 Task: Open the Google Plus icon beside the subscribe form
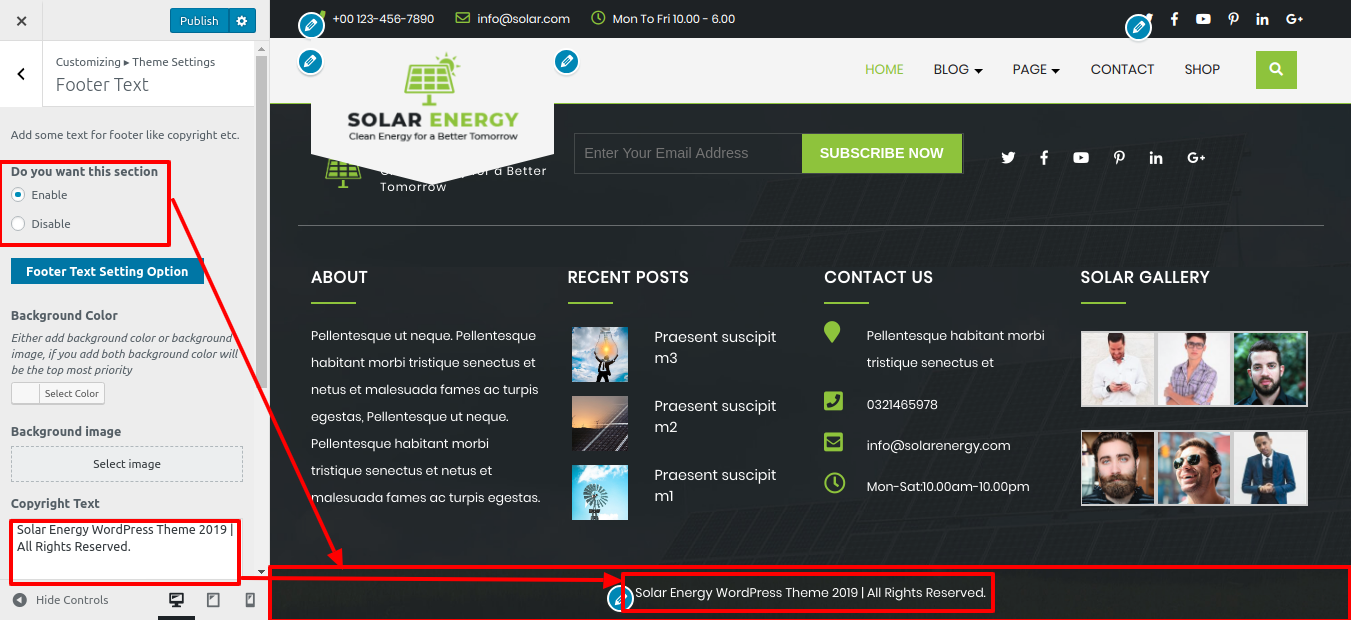[x=1196, y=158]
